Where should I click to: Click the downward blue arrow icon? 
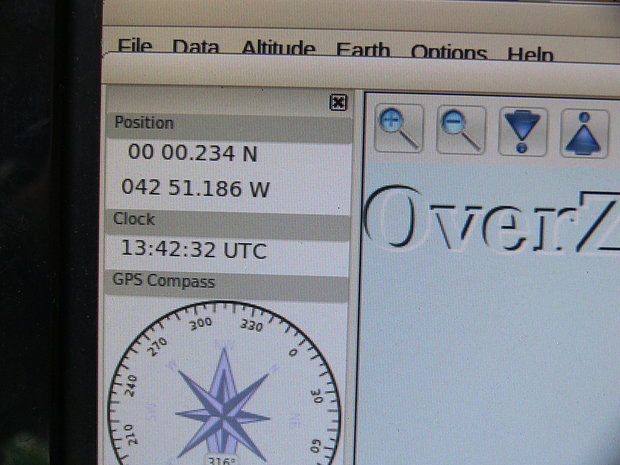pos(523,132)
